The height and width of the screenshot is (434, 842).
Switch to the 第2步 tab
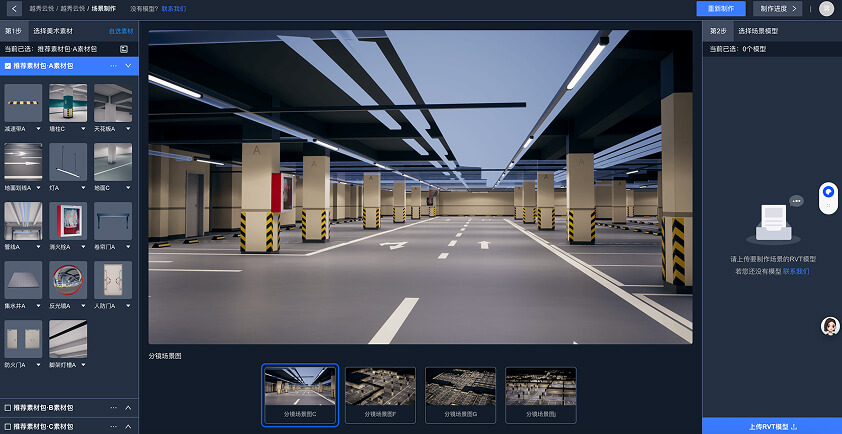click(716, 31)
